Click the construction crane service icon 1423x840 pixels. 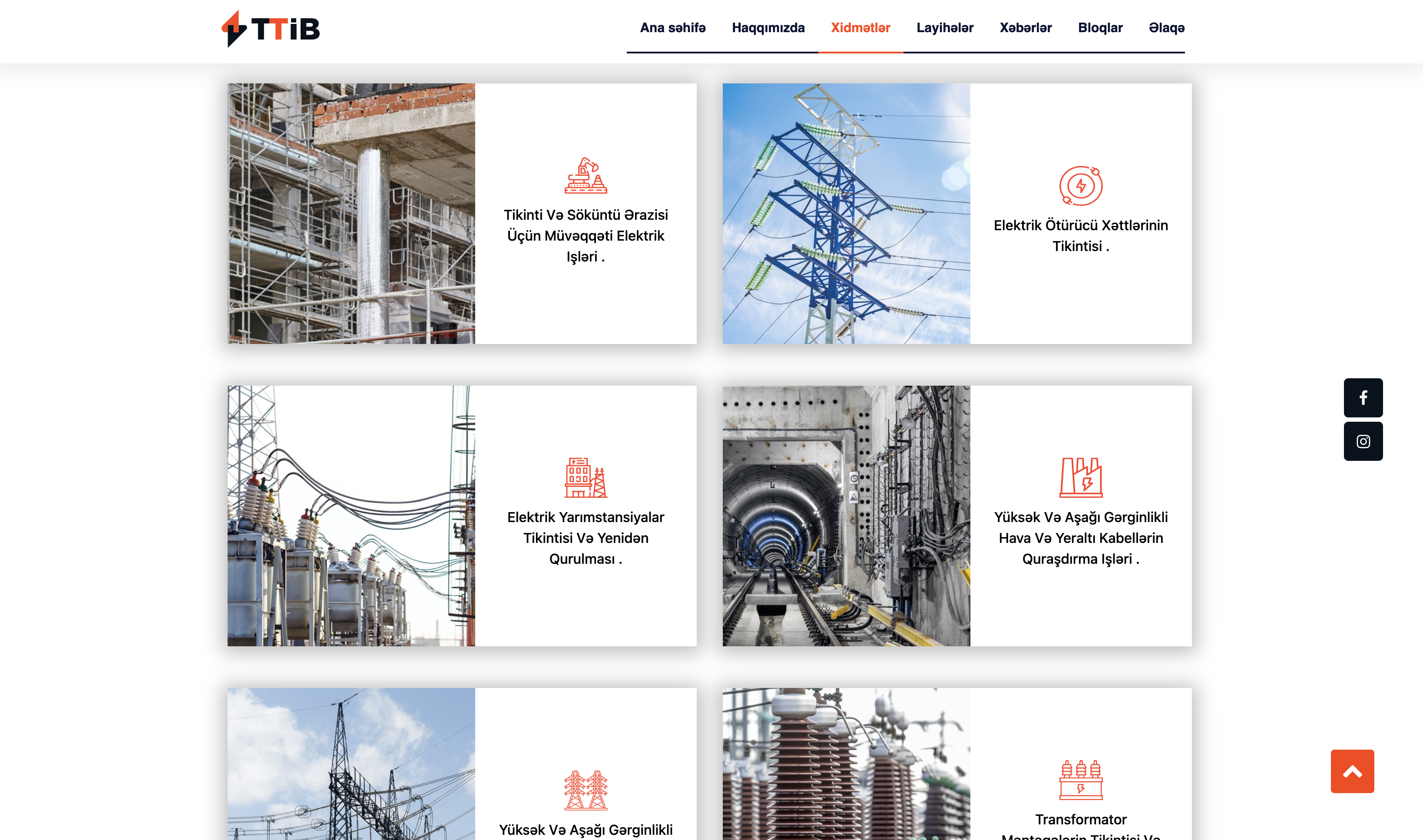click(585, 176)
